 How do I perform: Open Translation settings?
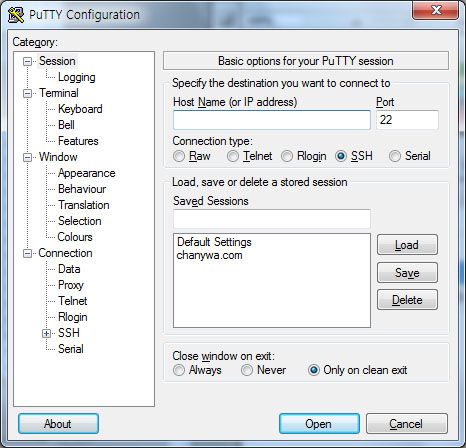pyautogui.click(x=84, y=205)
